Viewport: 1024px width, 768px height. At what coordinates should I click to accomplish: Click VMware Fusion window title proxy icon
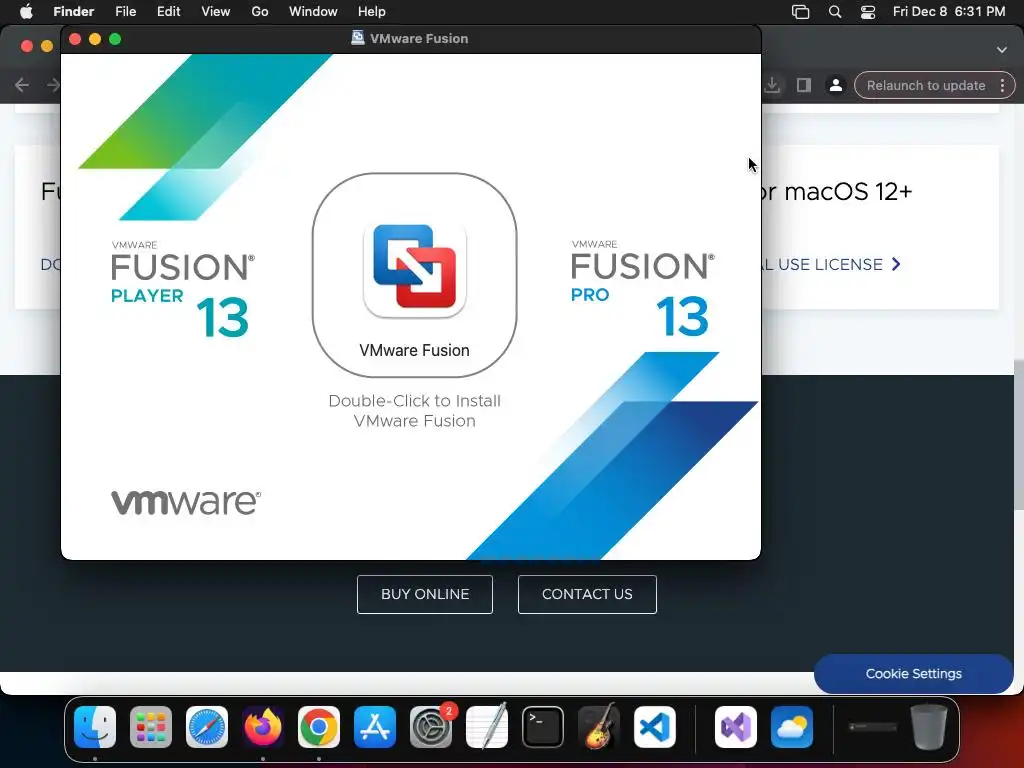358,38
